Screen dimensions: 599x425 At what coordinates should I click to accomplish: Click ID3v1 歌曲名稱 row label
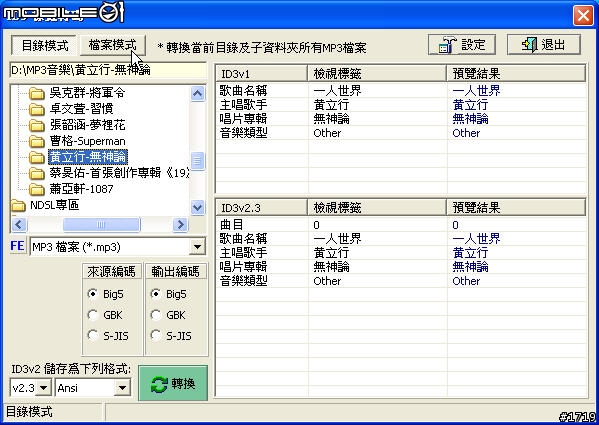click(x=243, y=91)
